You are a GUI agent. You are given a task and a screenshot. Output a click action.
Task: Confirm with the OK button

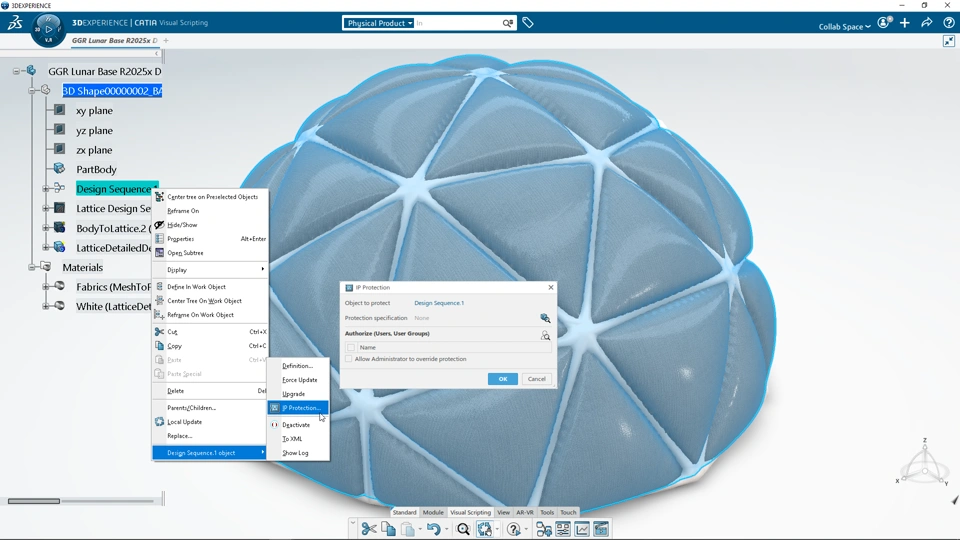[x=503, y=379]
